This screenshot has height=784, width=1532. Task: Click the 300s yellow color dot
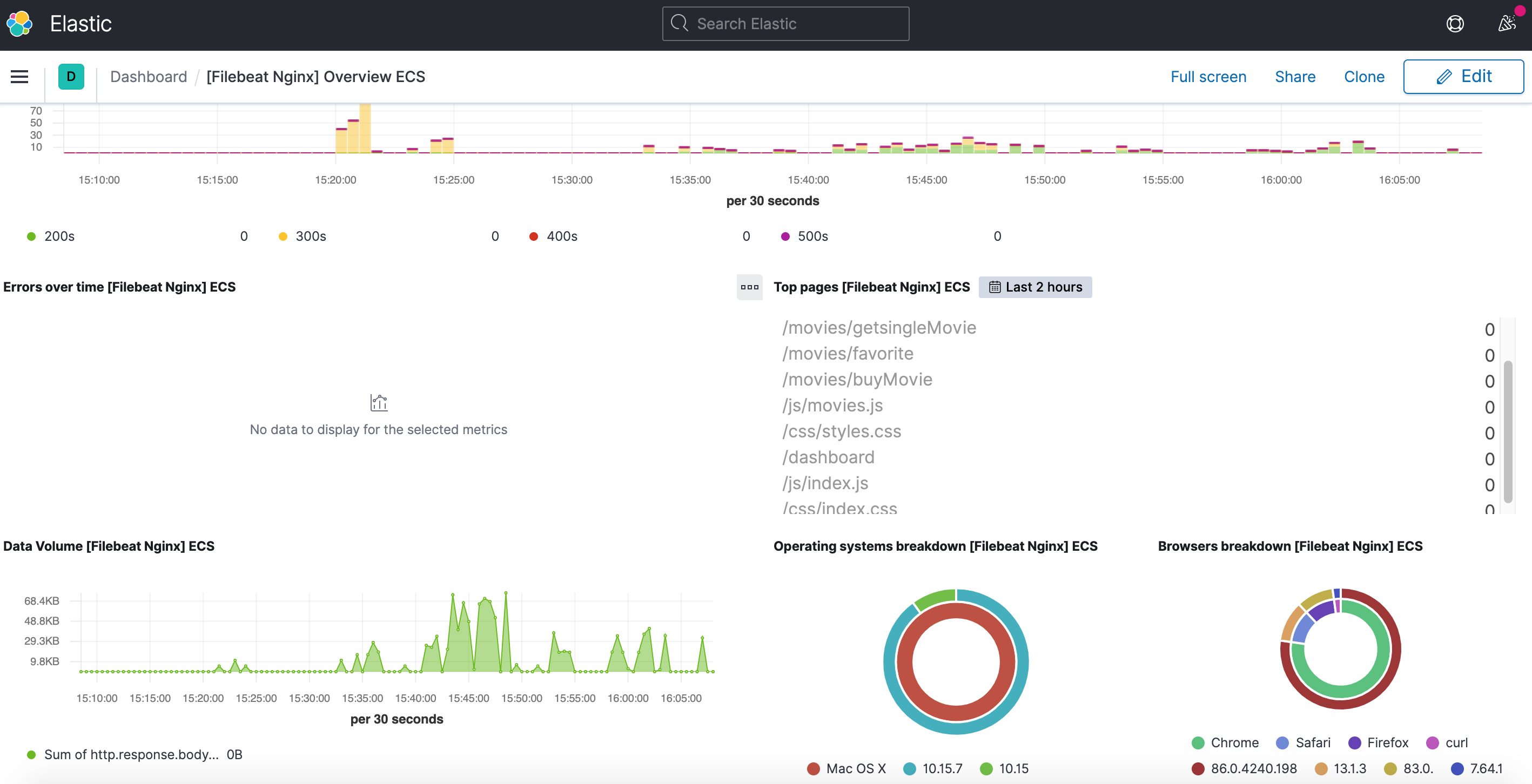click(x=283, y=236)
